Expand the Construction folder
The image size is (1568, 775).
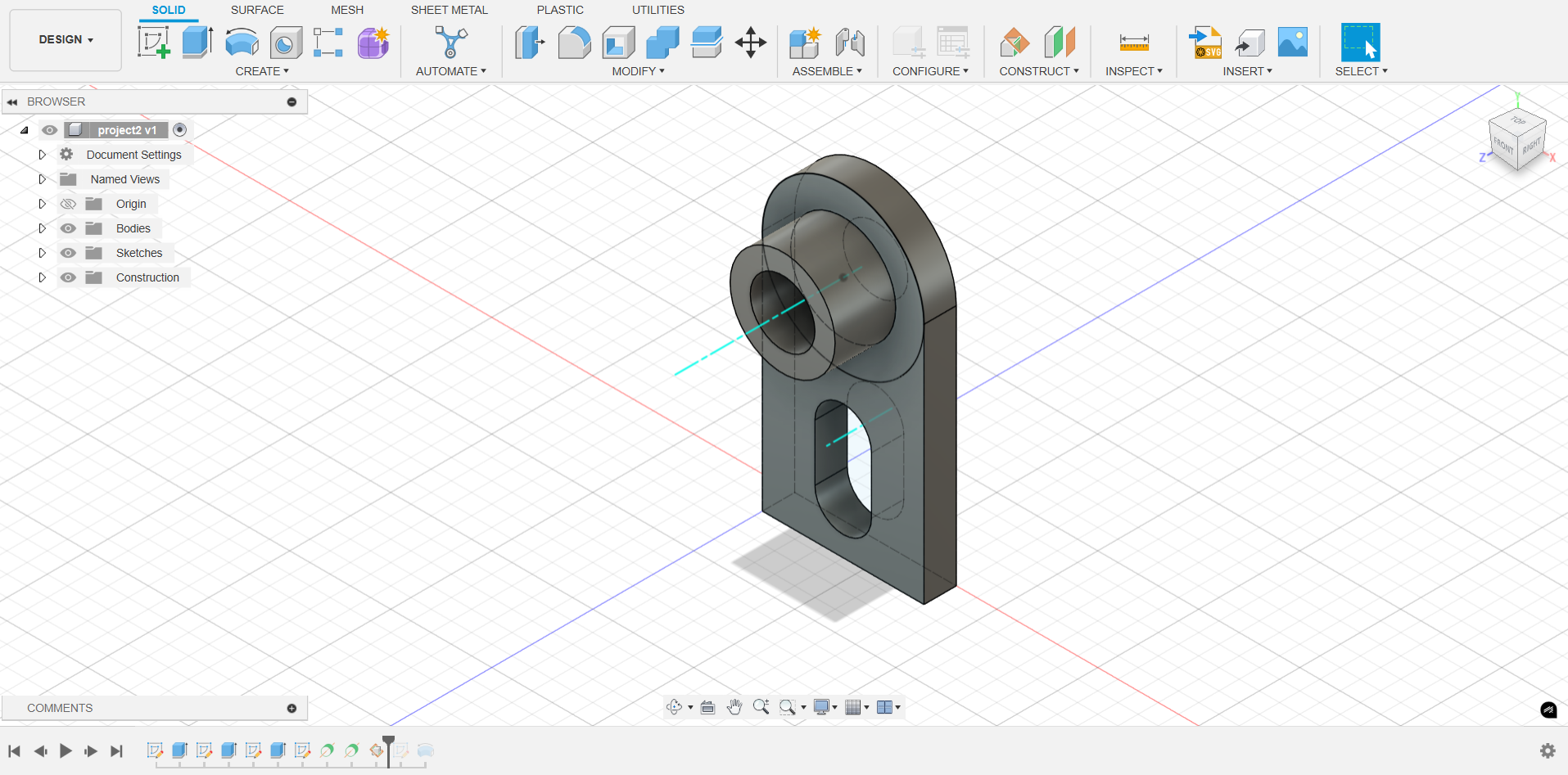point(42,277)
